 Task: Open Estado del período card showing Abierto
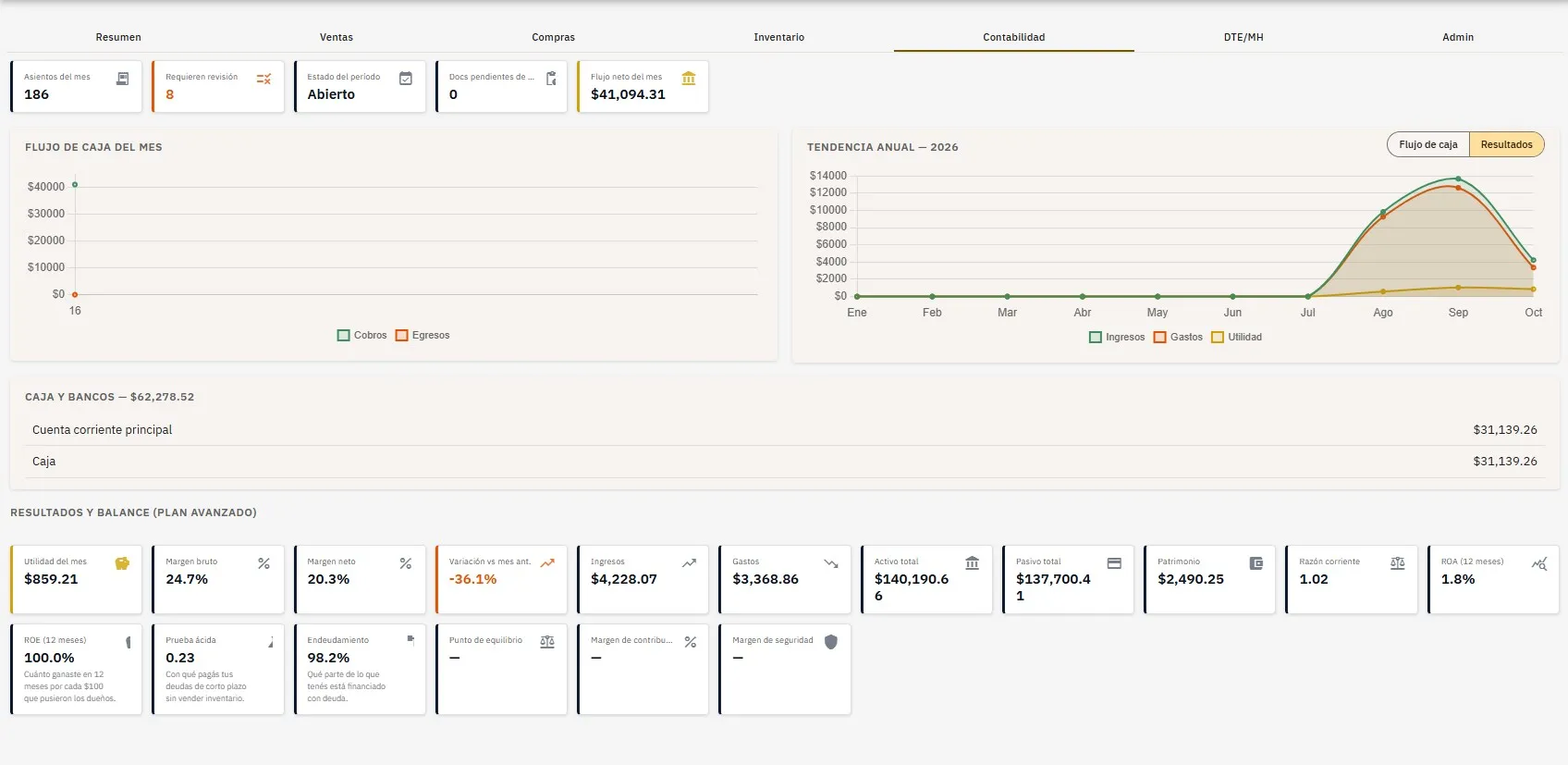(360, 87)
